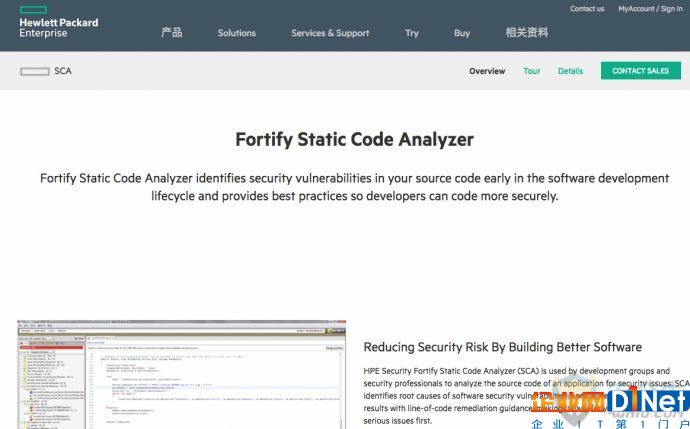Viewport: 690px width, 429px height.
Task: Click the paragraph starting 'HPE Security Fortify Static'
Action: click(x=526, y=396)
